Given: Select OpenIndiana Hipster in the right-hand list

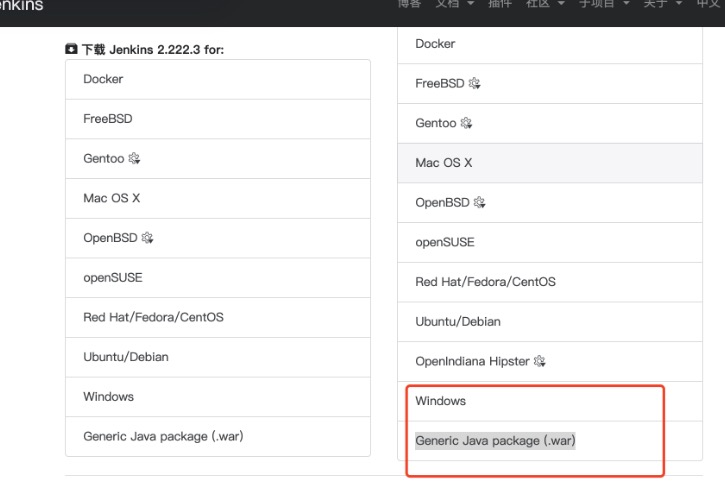Looking at the screenshot, I should (550, 362).
